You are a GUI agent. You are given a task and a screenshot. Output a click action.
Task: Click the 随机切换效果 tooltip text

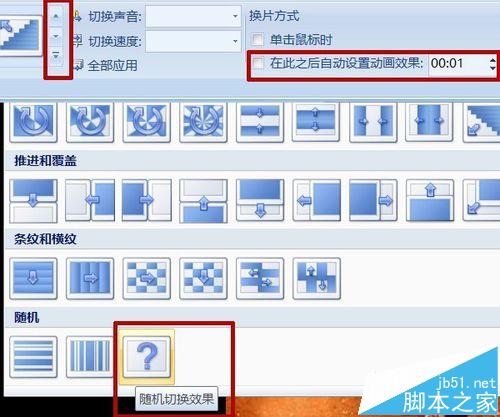[x=177, y=399]
